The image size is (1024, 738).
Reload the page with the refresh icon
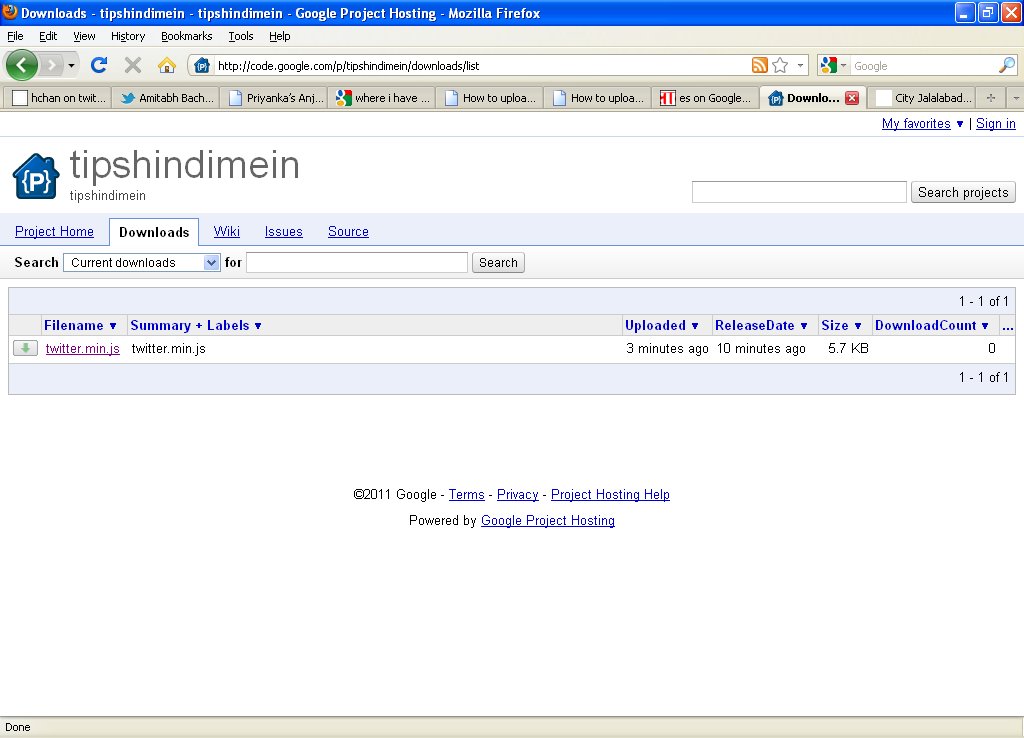99,65
